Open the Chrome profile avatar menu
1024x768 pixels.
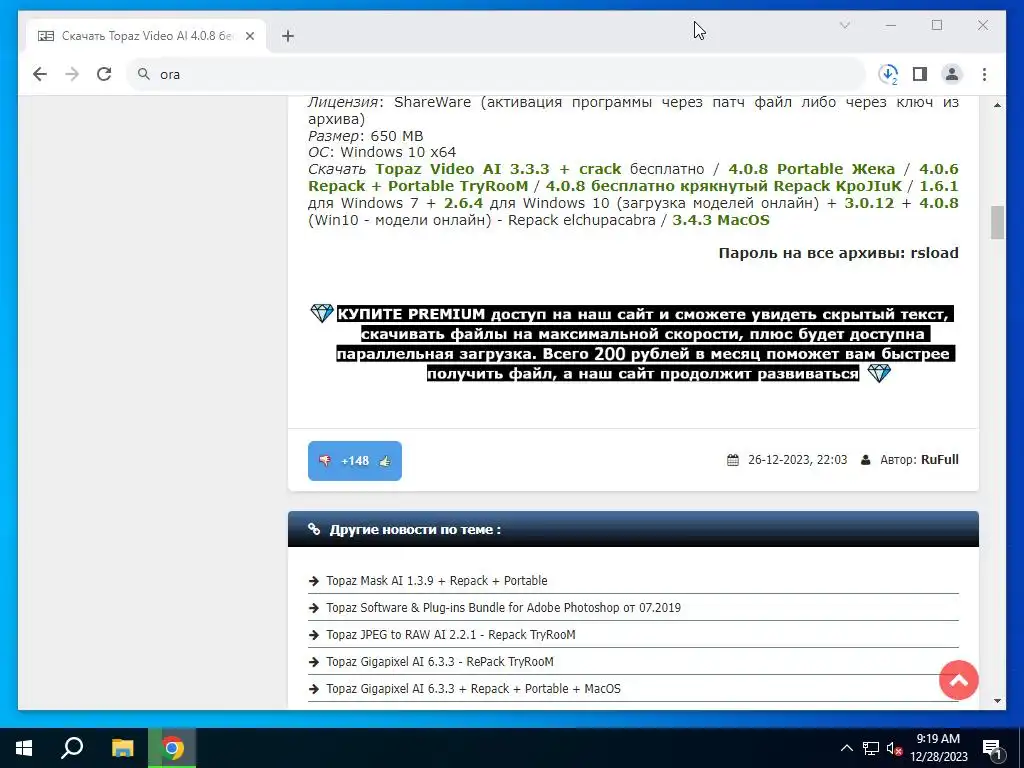(952, 74)
